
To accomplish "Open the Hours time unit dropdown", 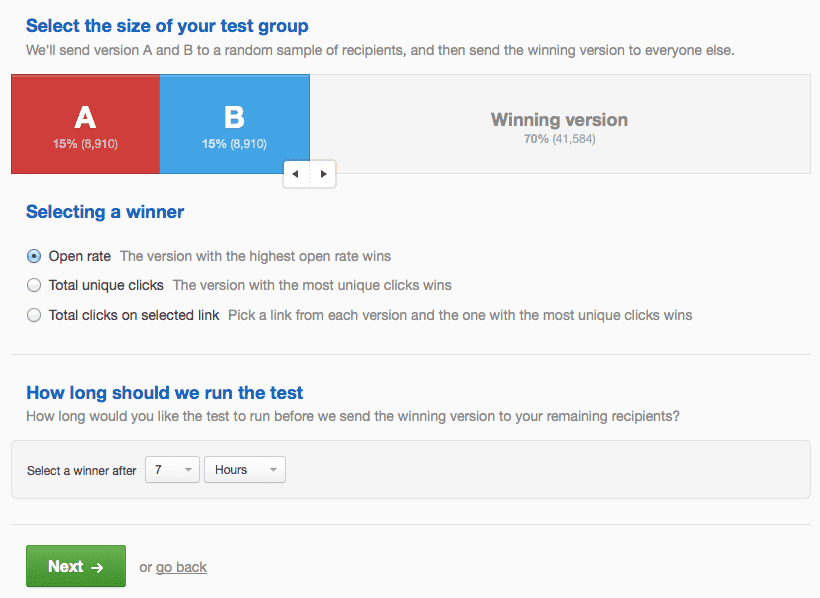I will 244,469.
